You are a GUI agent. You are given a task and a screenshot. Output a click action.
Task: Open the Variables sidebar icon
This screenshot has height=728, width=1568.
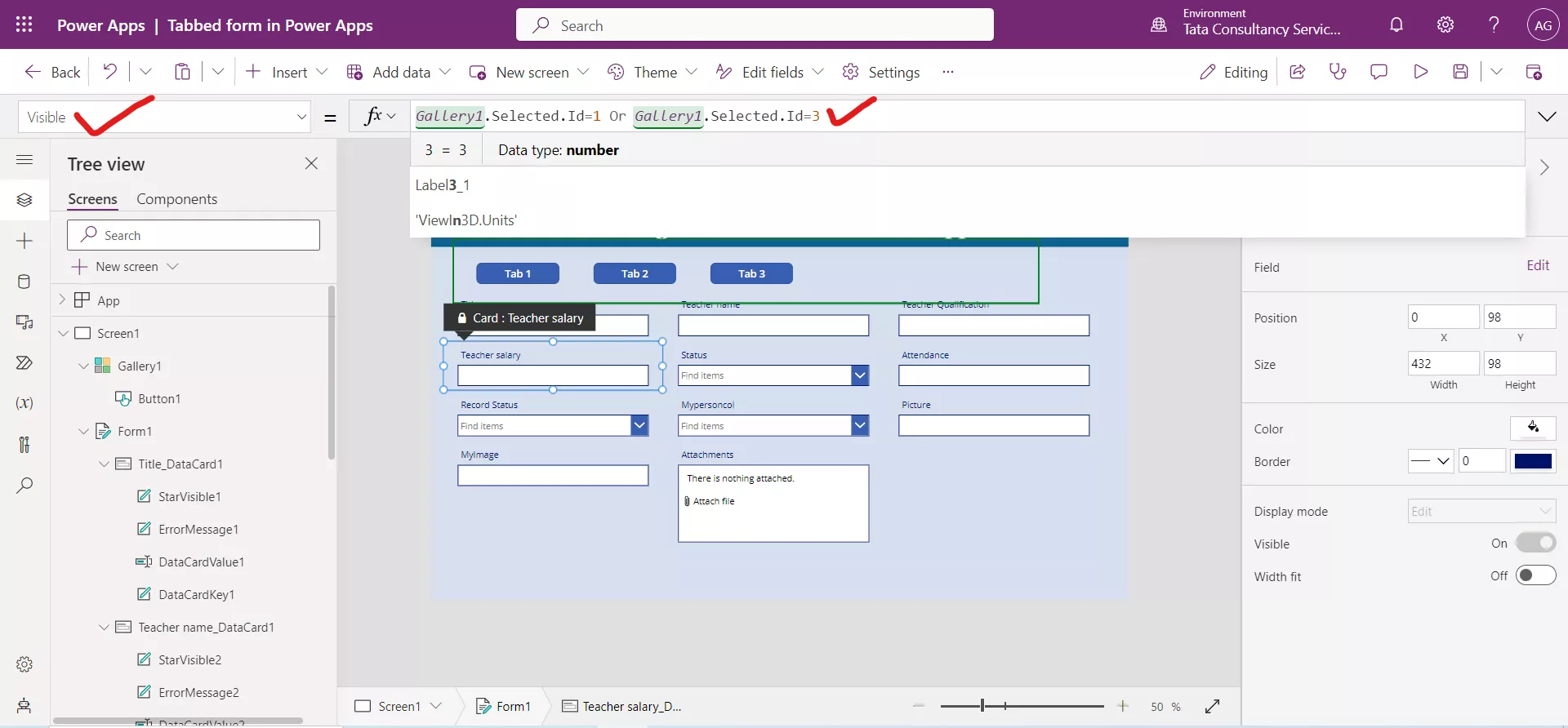(24, 403)
